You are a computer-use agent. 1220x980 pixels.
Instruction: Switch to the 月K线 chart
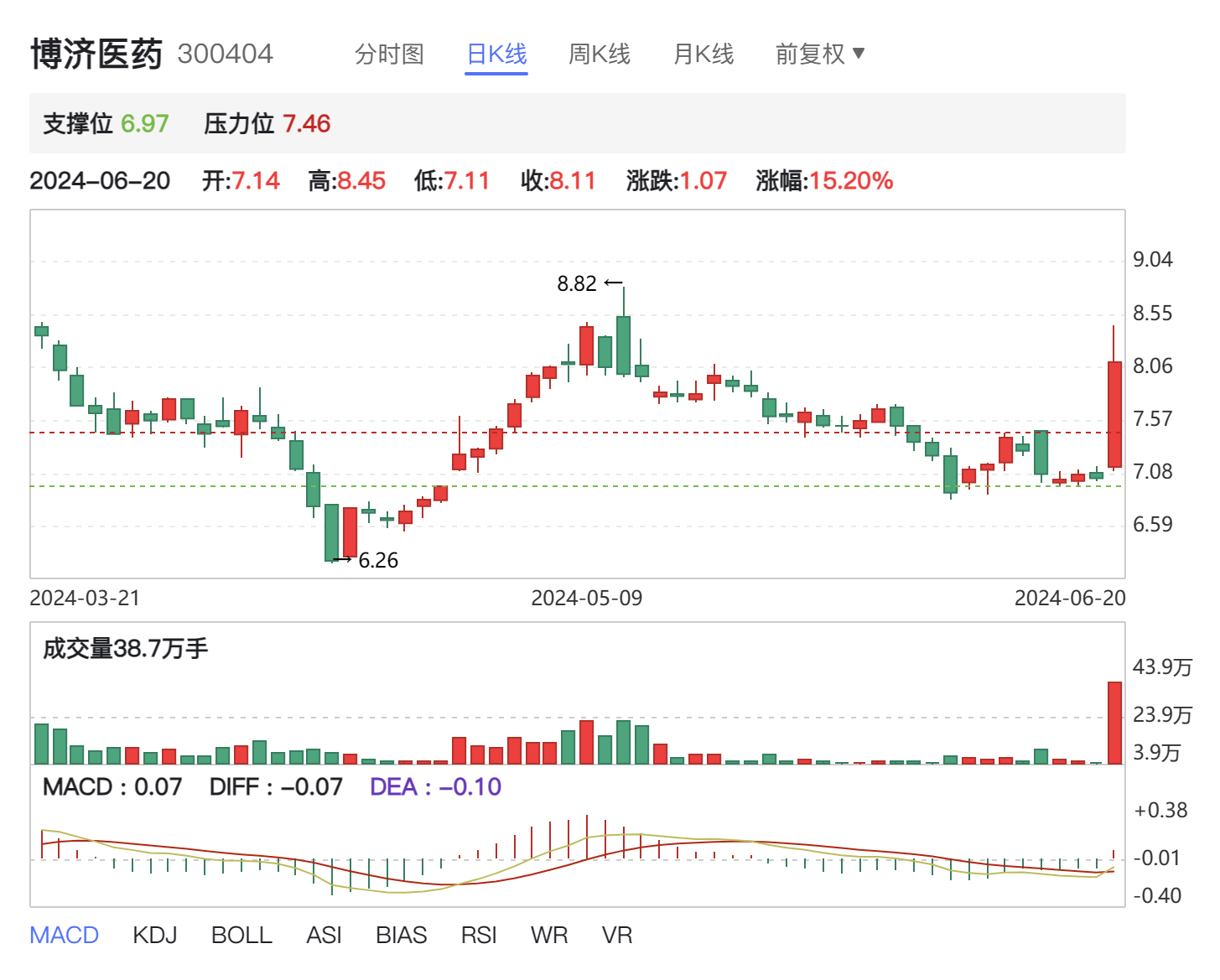coord(703,54)
